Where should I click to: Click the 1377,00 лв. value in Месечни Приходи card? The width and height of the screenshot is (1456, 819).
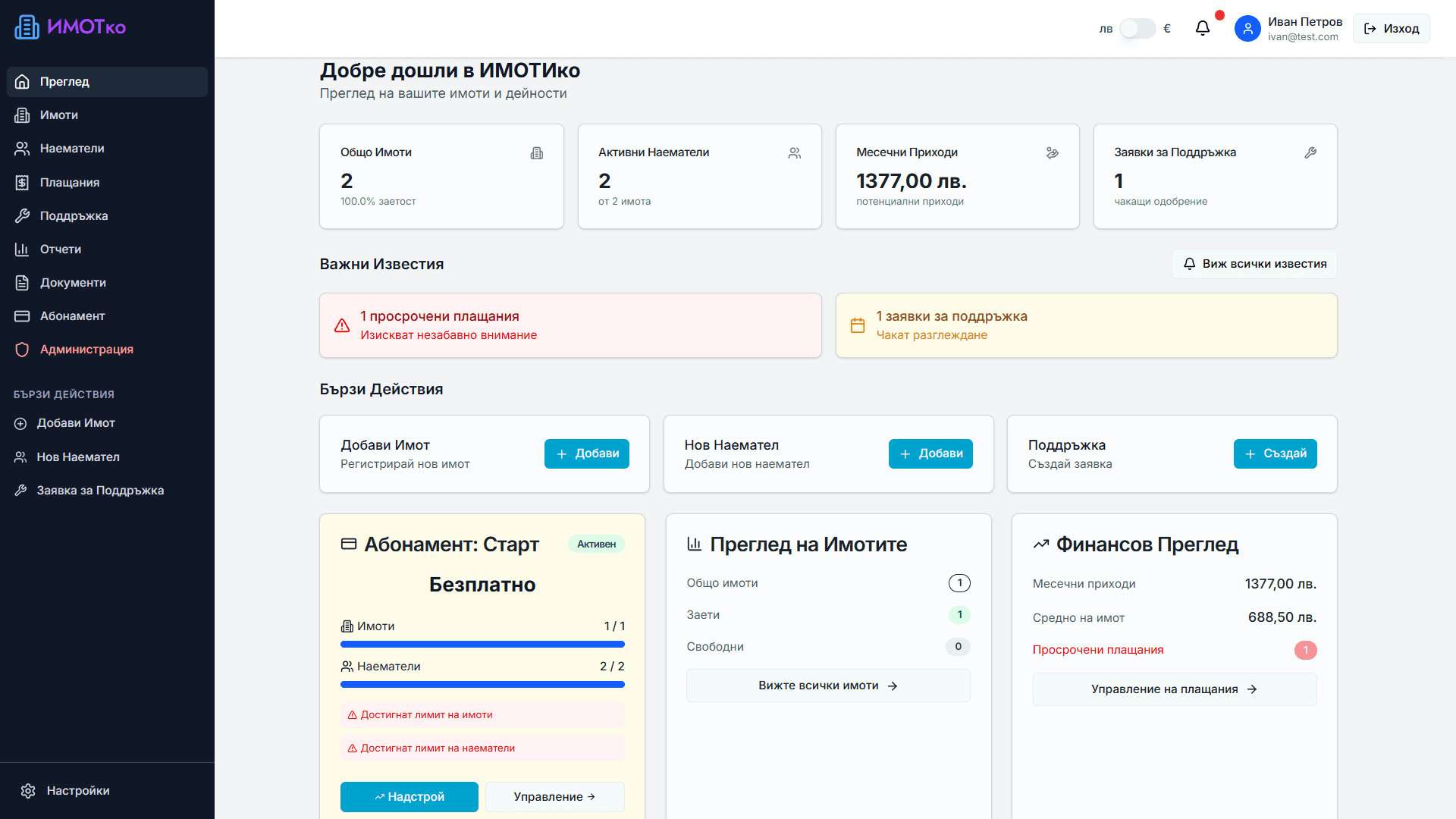912,181
